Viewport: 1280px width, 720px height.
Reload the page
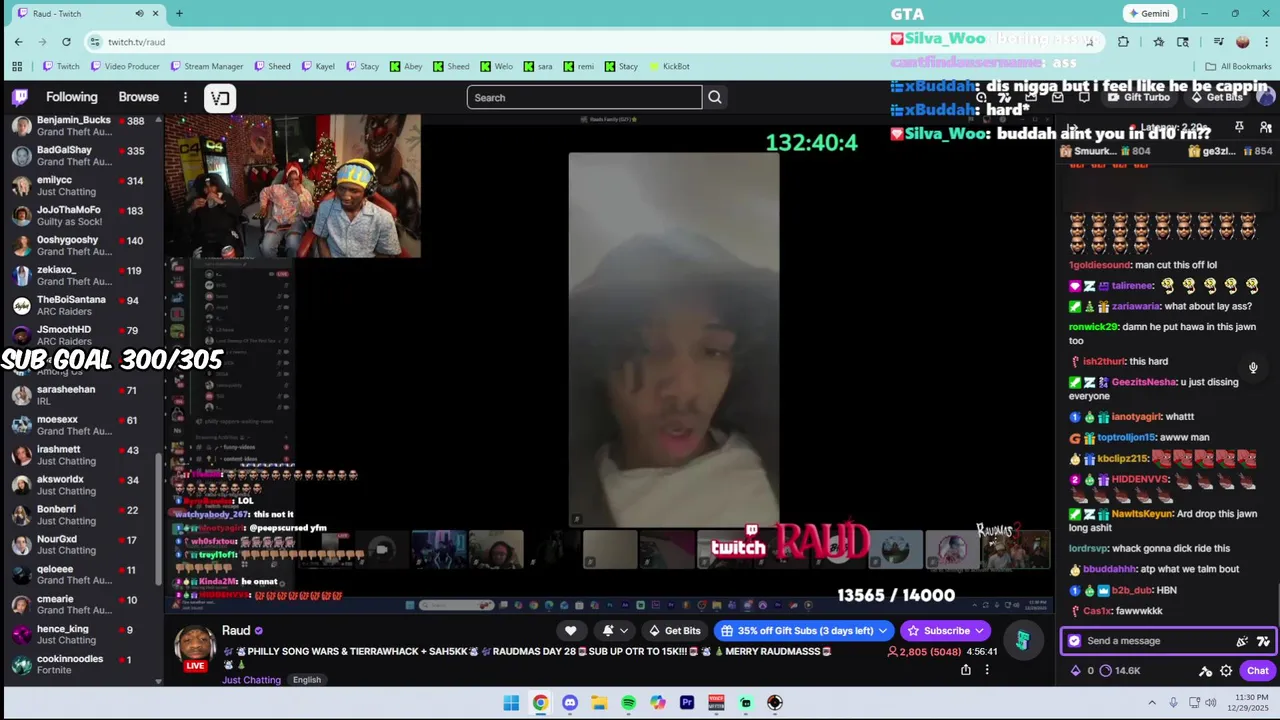tap(66, 42)
